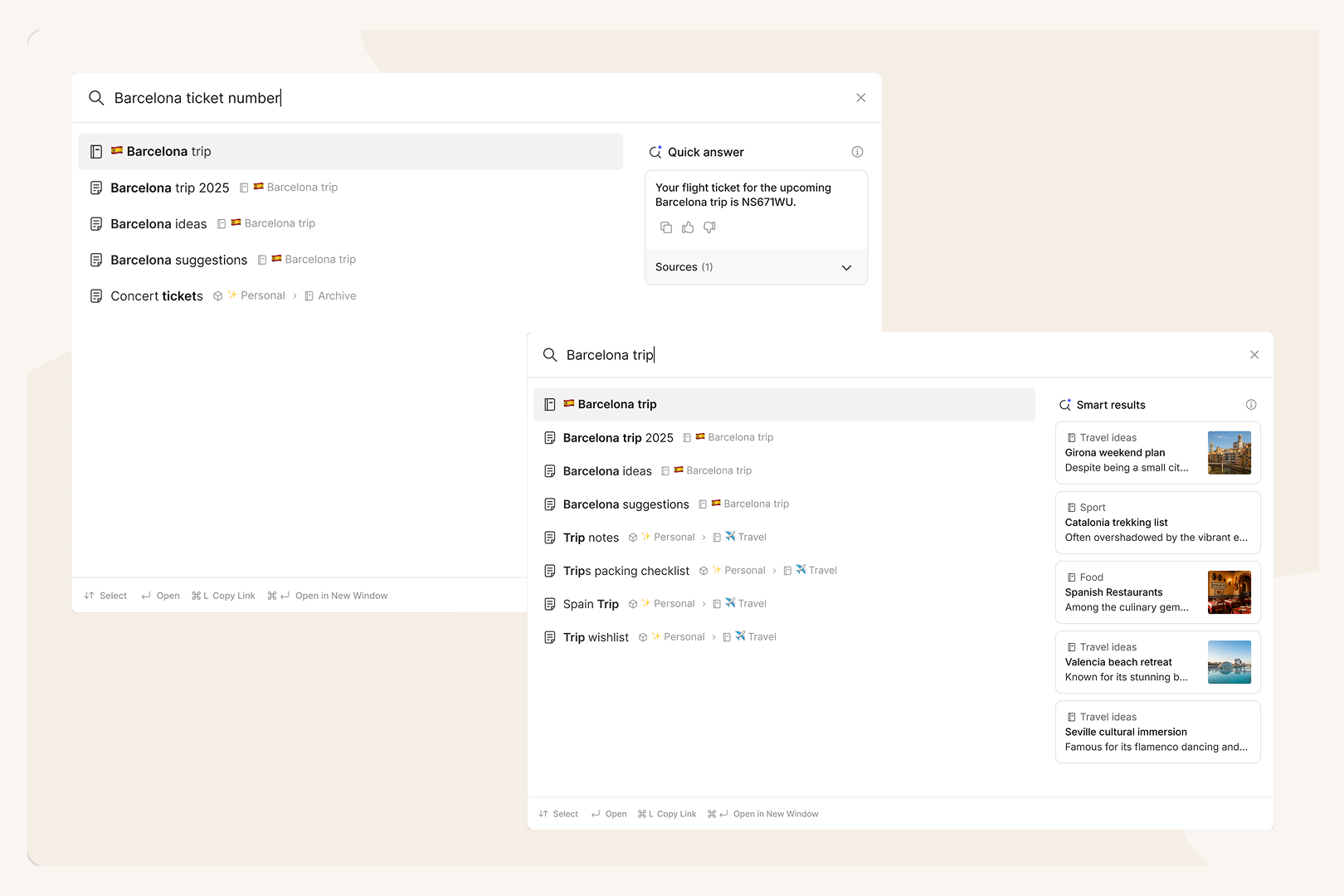Click in the Barcelona trip search field

[x=830, y=355]
